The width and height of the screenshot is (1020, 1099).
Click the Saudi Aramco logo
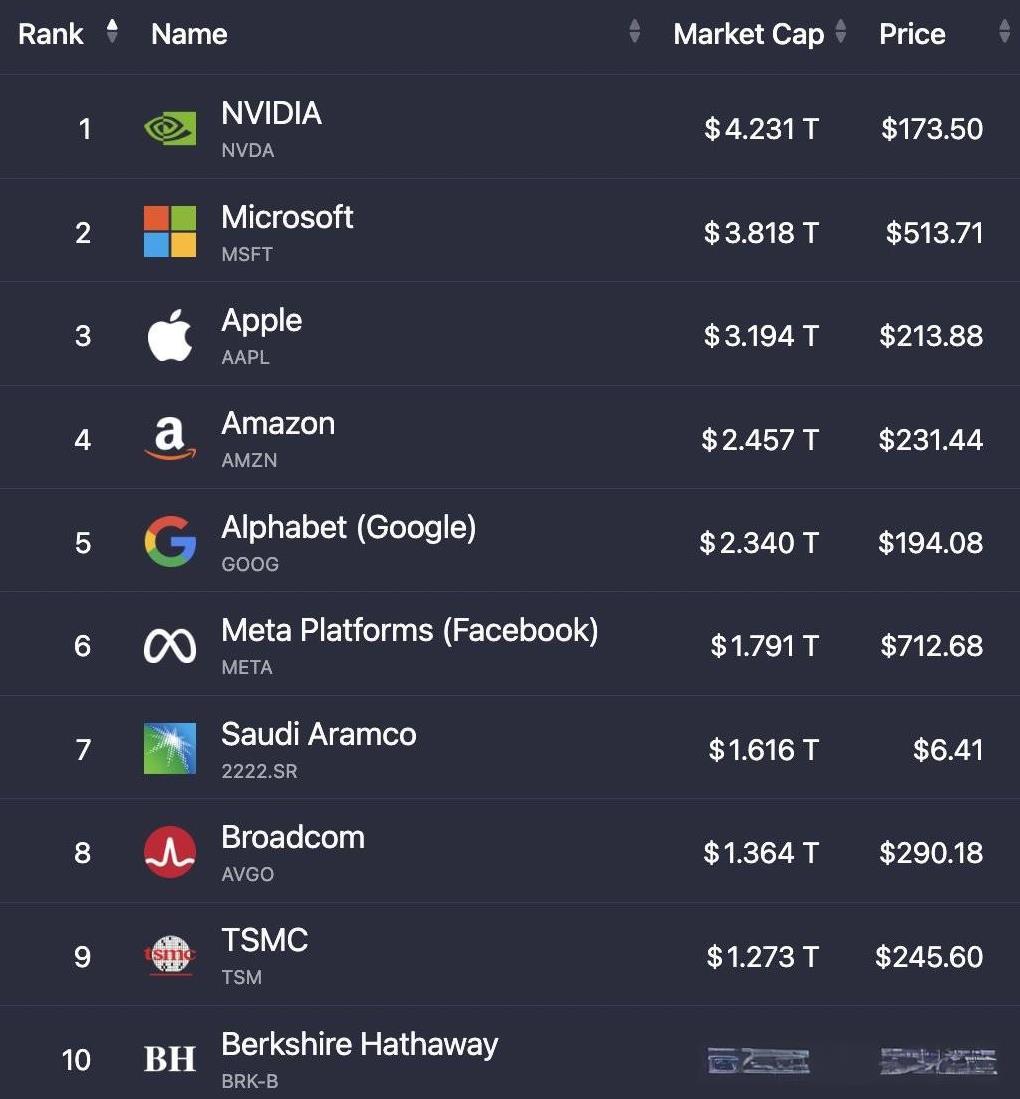pyautogui.click(x=170, y=749)
